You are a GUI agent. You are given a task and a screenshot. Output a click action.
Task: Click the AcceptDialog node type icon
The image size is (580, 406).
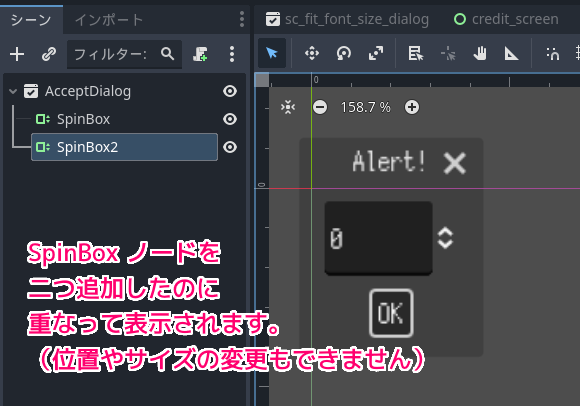31,91
